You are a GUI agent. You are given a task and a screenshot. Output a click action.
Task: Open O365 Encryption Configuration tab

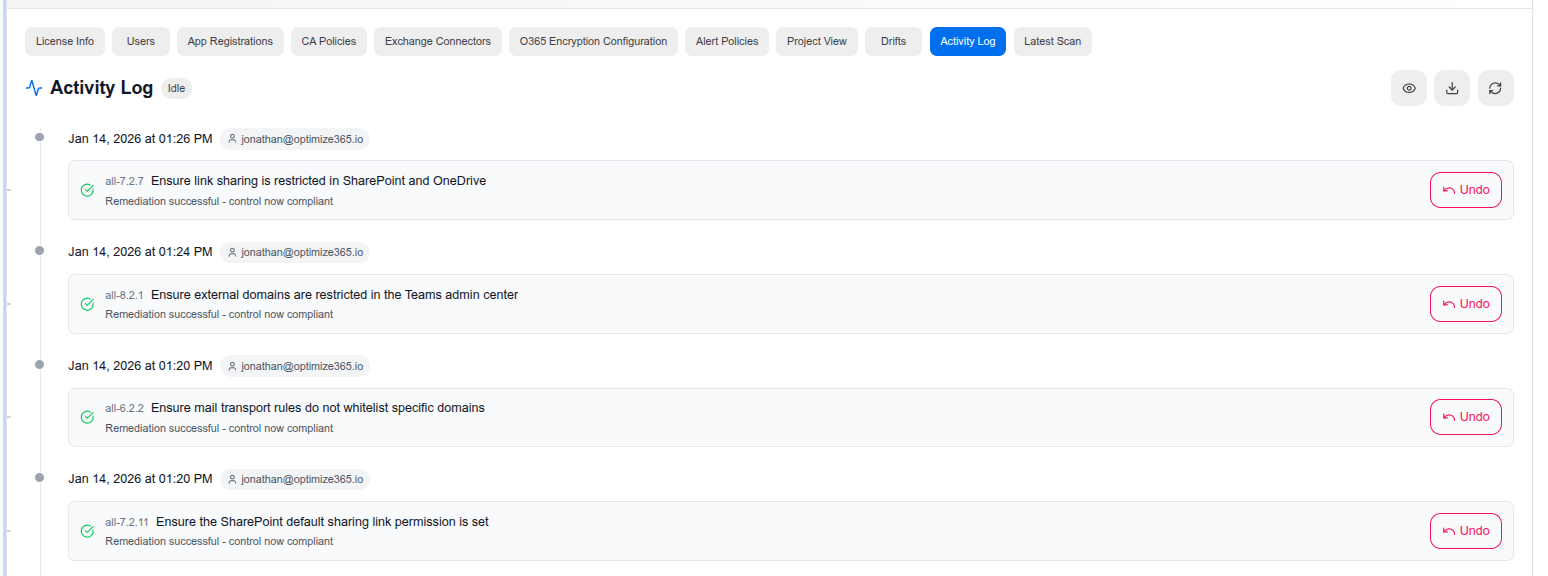tap(593, 41)
